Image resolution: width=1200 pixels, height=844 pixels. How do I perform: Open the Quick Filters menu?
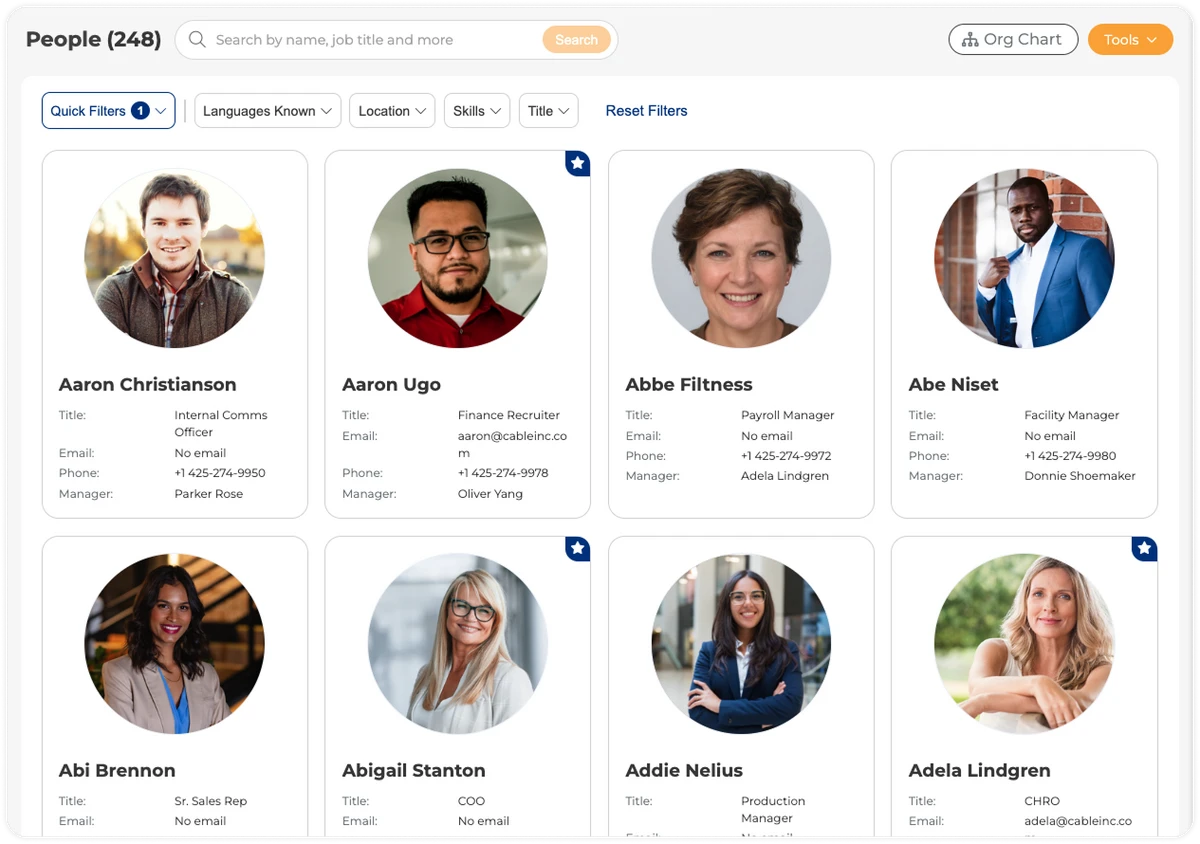(108, 111)
